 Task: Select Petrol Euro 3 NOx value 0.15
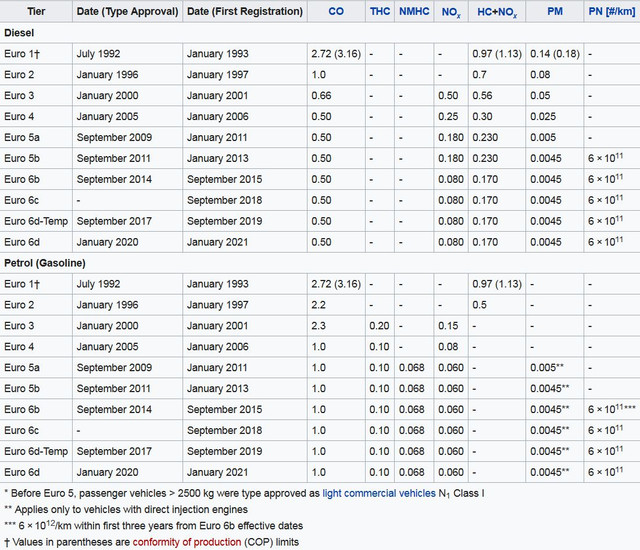pyautogui.click(x=448, y=326)
